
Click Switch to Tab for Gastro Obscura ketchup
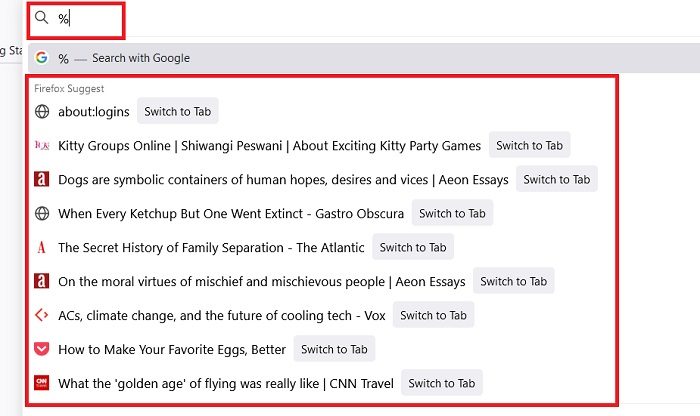(452, 213)
